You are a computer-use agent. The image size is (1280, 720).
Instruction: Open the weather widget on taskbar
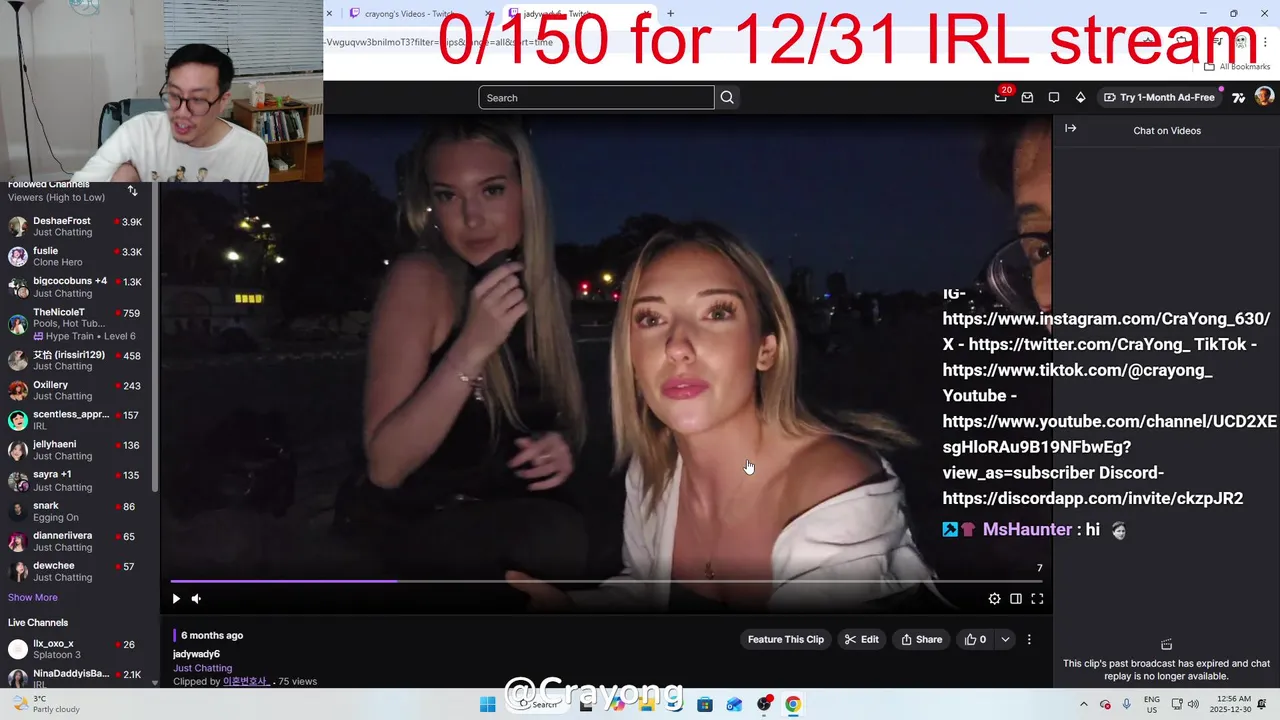click(43, 704)
